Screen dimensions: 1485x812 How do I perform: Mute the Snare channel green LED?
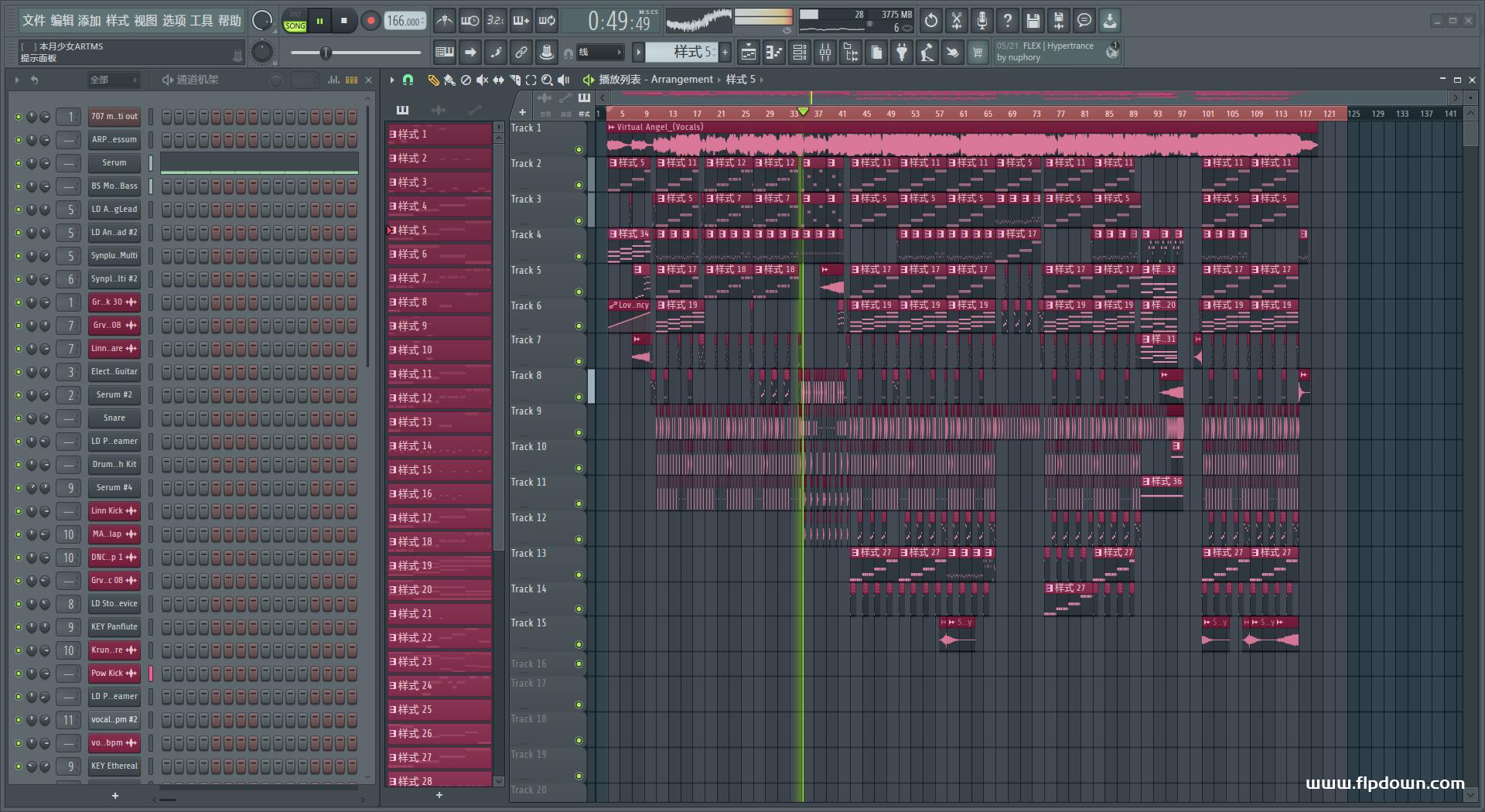(19, 418)
